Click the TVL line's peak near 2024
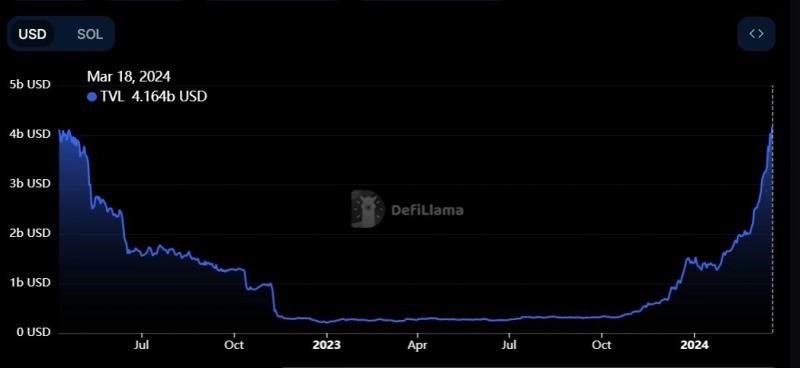Image resolution: width=800 pixels, height=368 pixels. click(772, 125)
